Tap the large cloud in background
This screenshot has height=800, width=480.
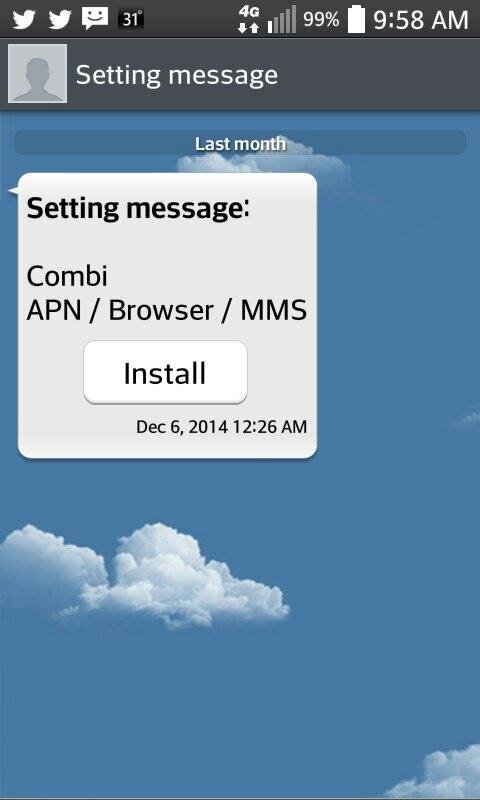[145, 576]
